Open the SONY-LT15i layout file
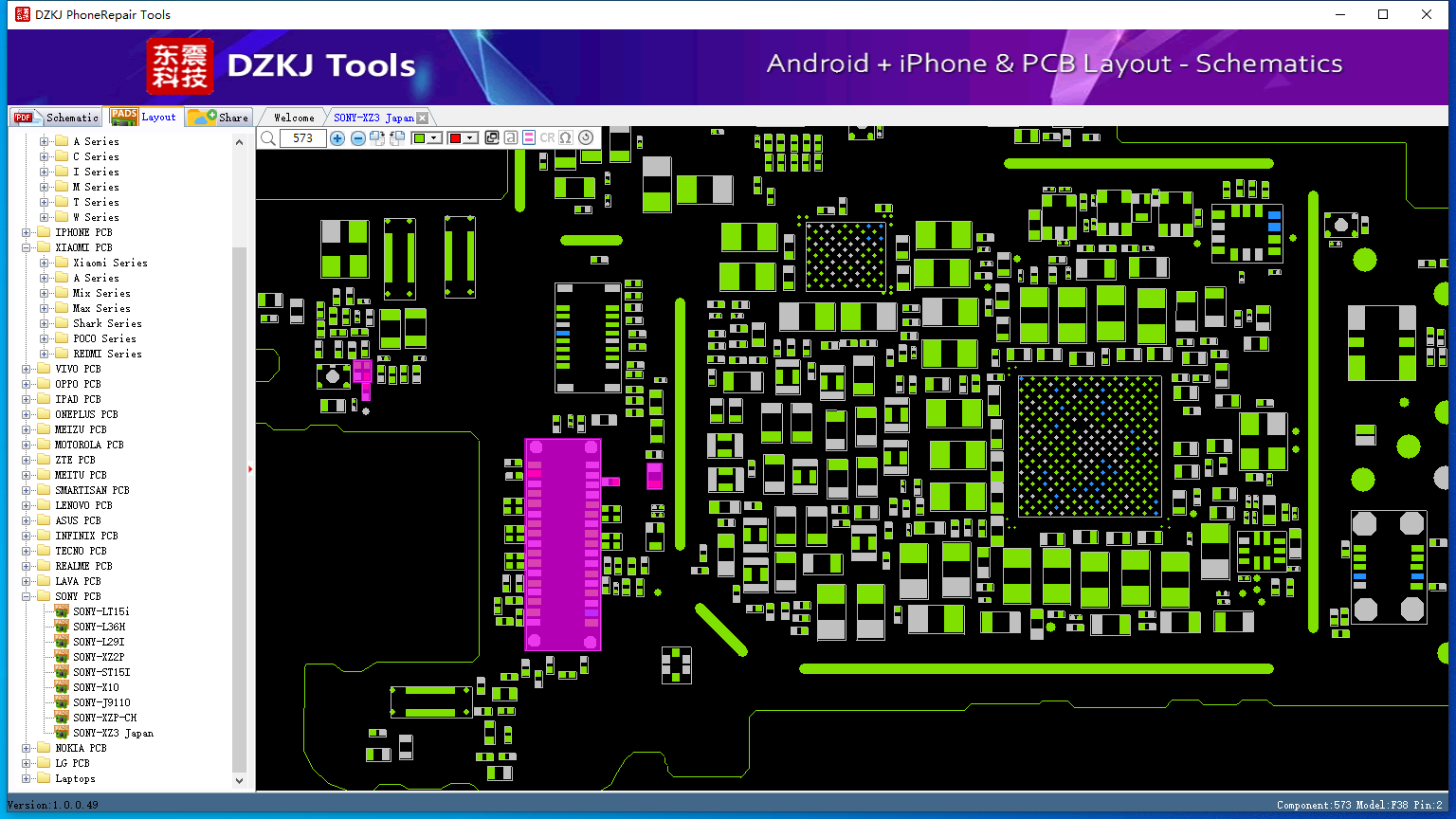 [100, 611]
